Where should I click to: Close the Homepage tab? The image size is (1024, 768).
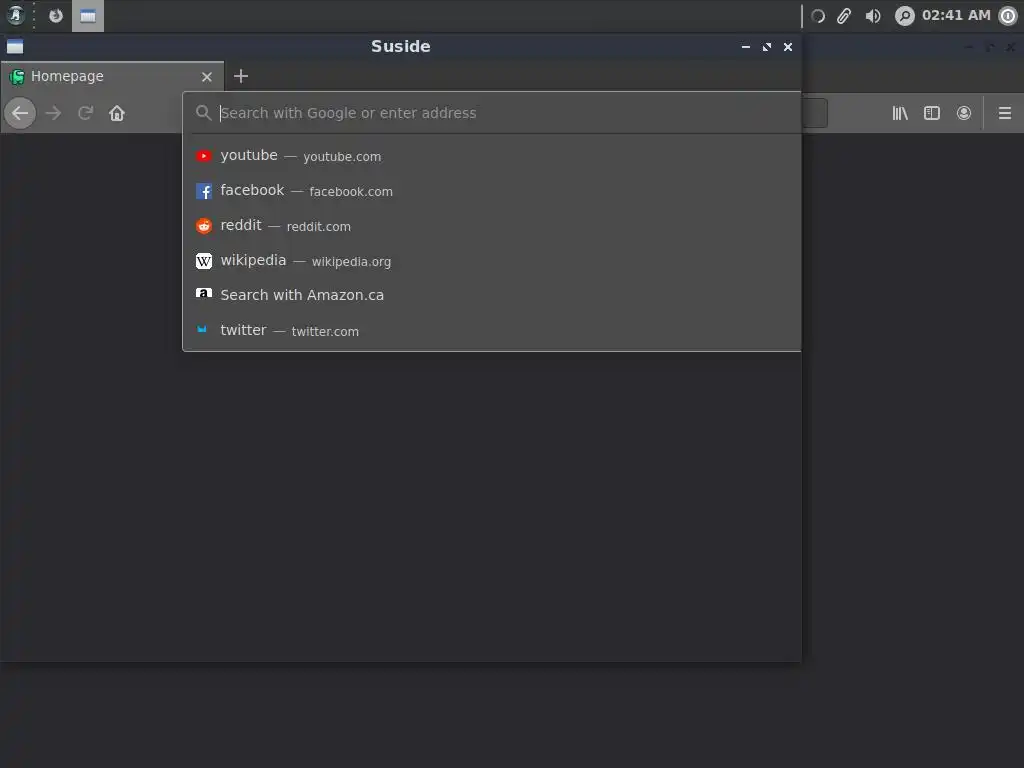207,77
